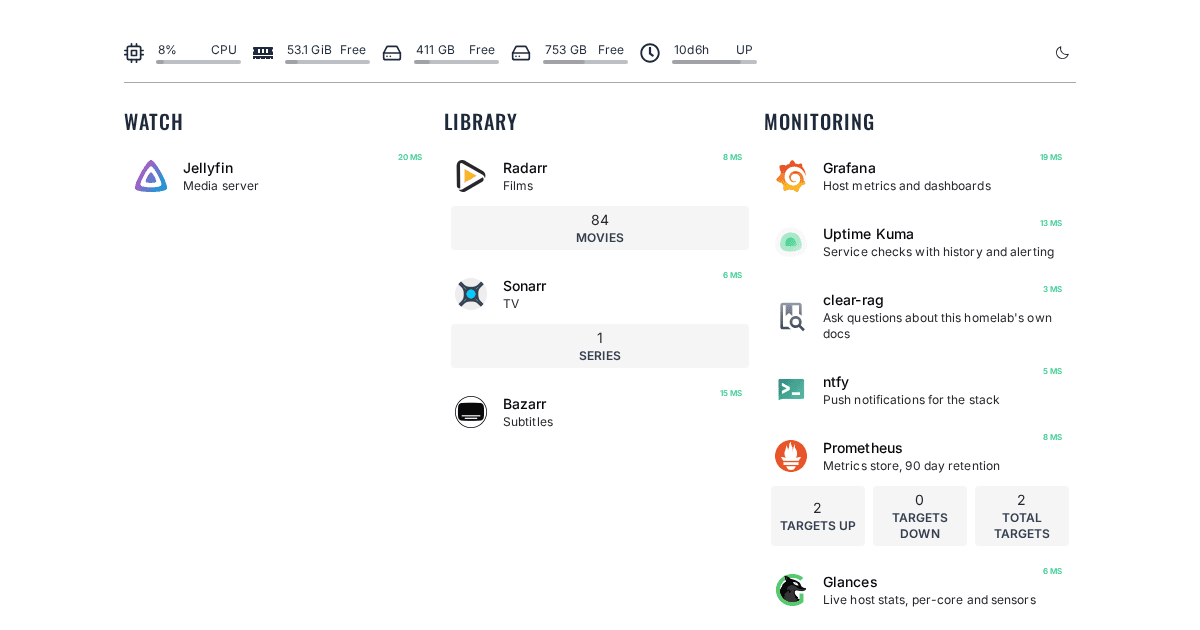The image size is (1200, 630).
Task: Click the CPU chip icon
Action: tap(134, 53)
